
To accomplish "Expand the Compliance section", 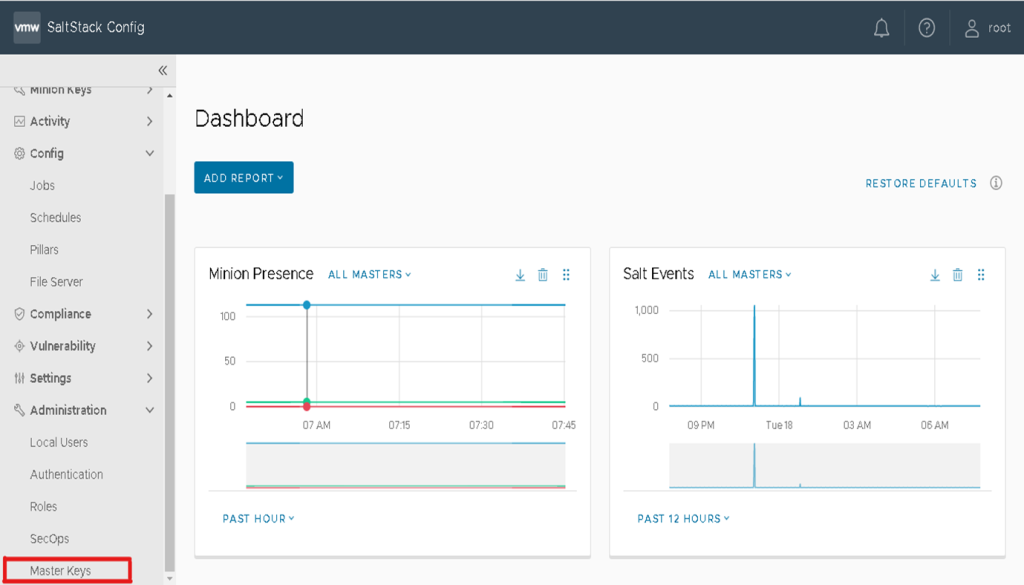I will point(150,314).
